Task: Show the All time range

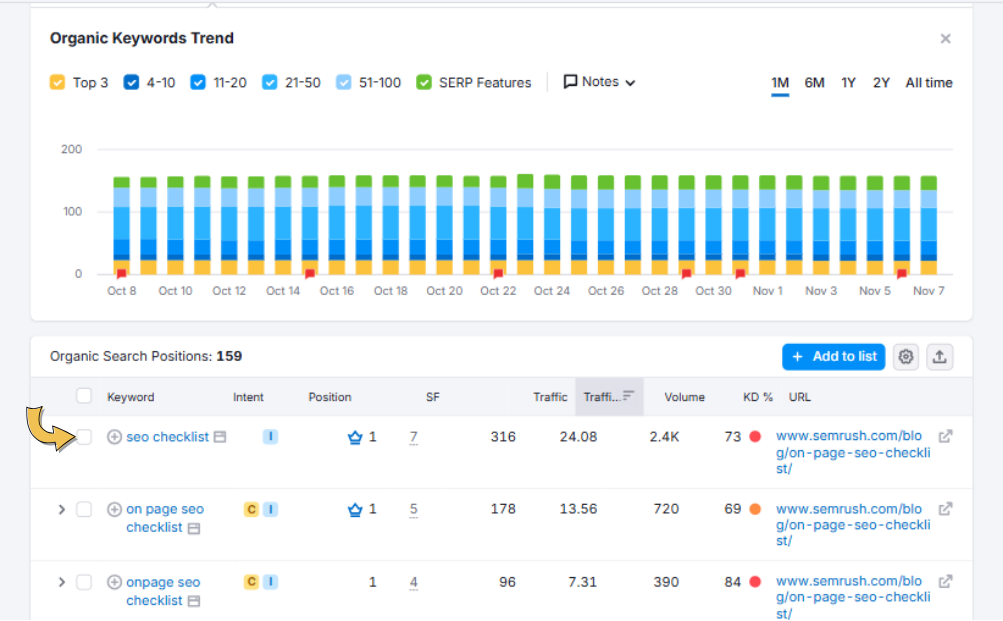Action: pos(929,83)
